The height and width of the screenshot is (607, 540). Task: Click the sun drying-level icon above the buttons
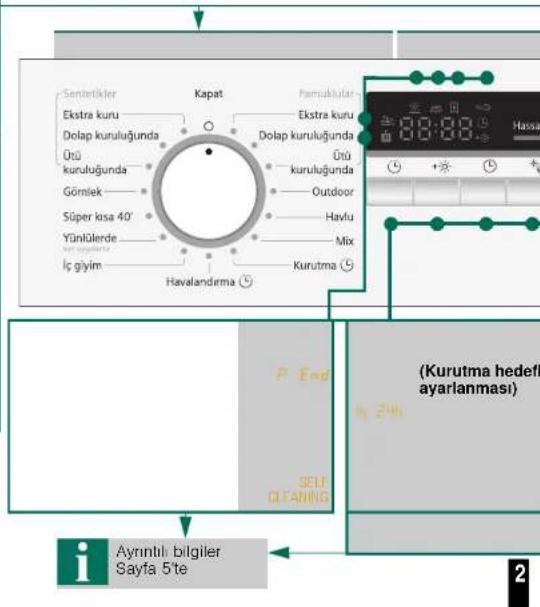tap(442, 166)
